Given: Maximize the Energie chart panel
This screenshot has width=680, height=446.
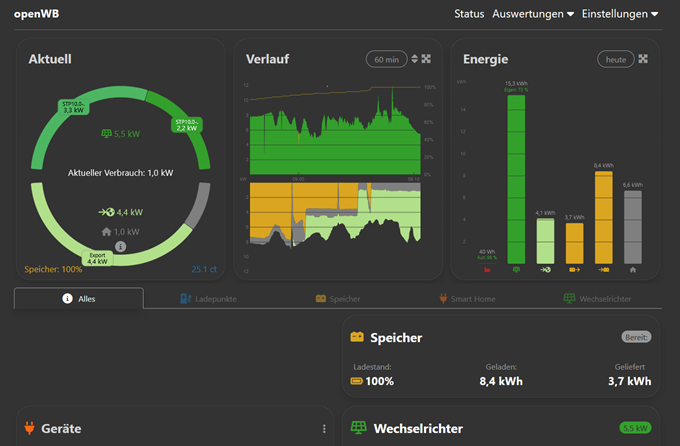Looking at the screenshot, I should 643,59.
